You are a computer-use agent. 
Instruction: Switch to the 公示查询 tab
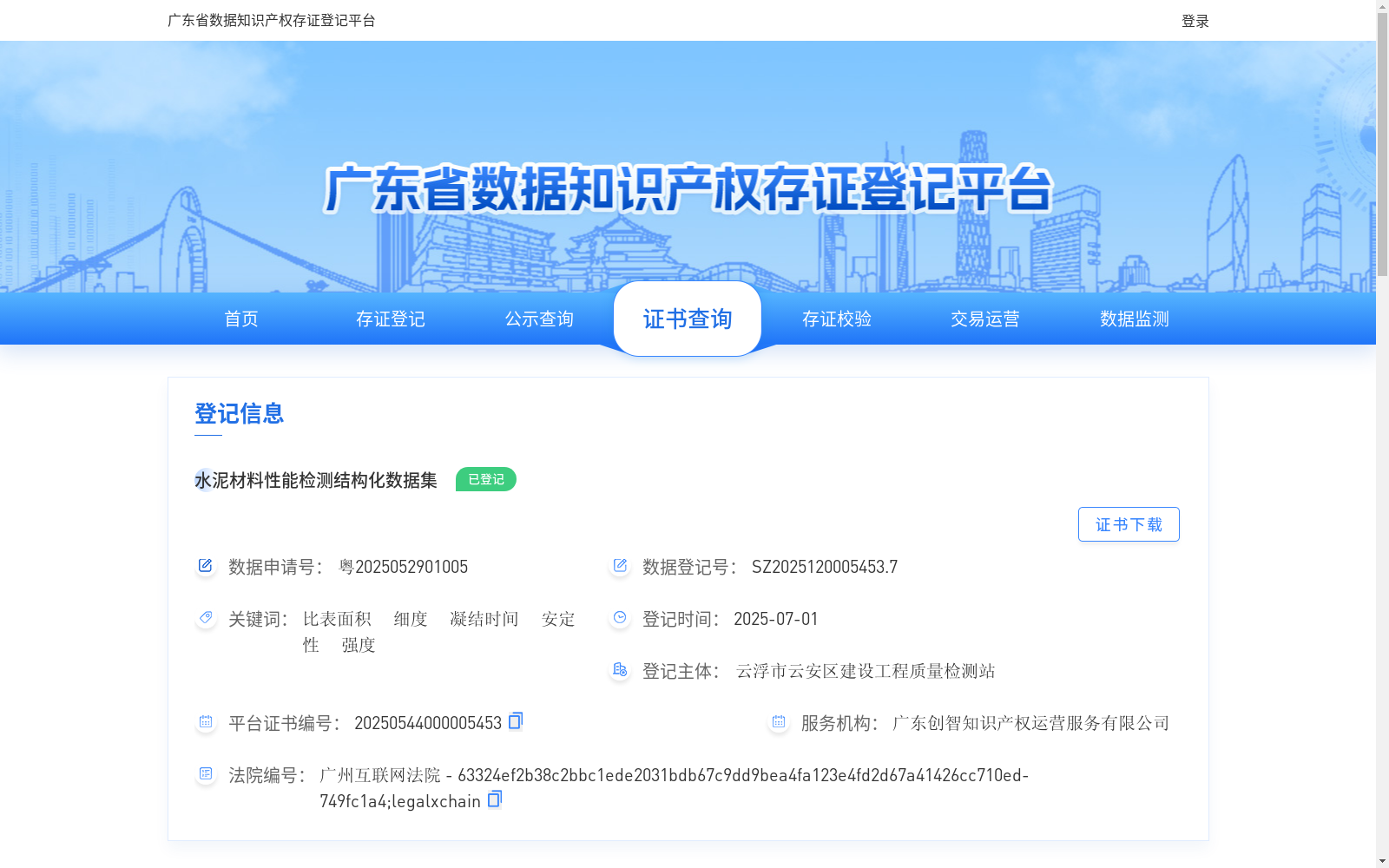[538, 319]
